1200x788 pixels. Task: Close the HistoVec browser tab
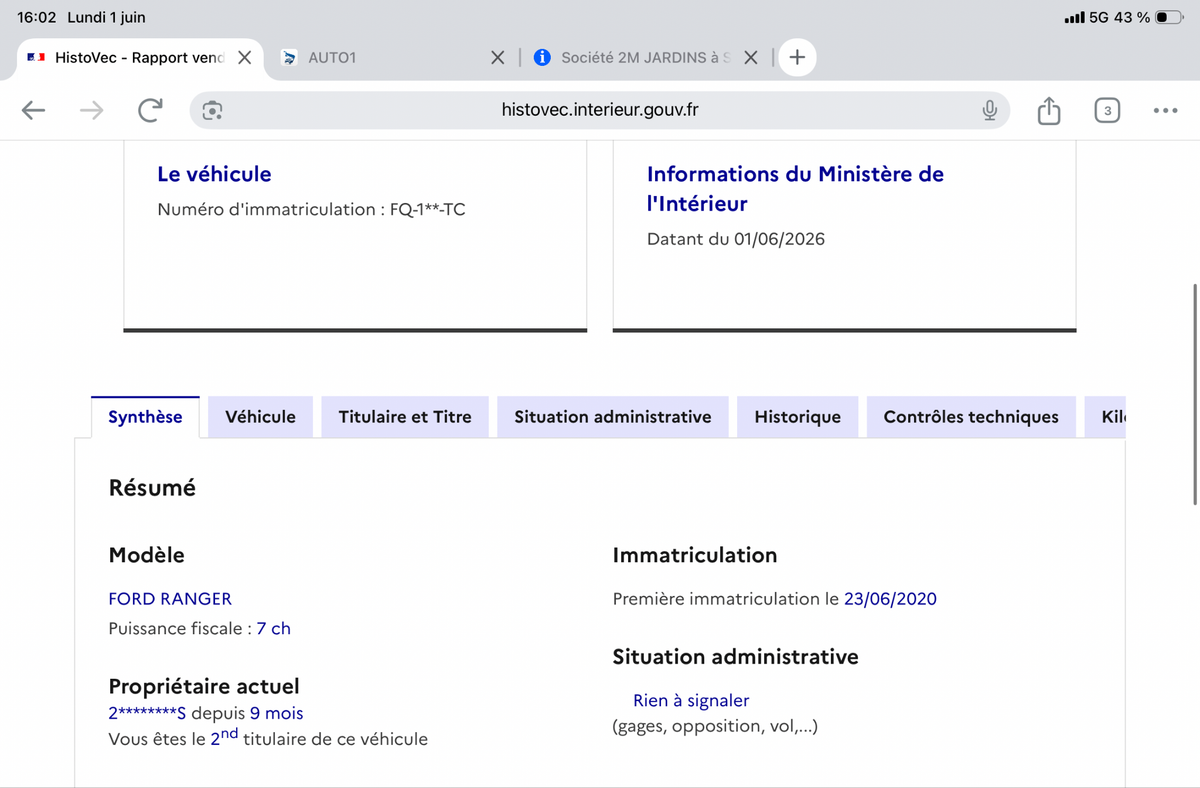coord(244,58)
